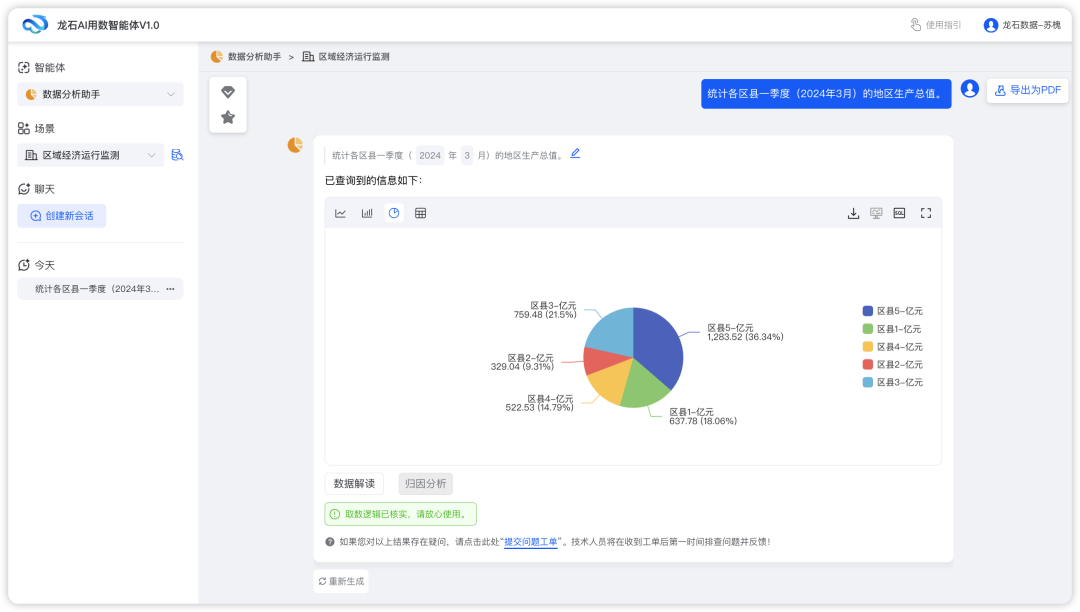View the SQL query icon
The height and width of the screenshot is (612, 1080).
pyautogui.click(x=899, y=213)
